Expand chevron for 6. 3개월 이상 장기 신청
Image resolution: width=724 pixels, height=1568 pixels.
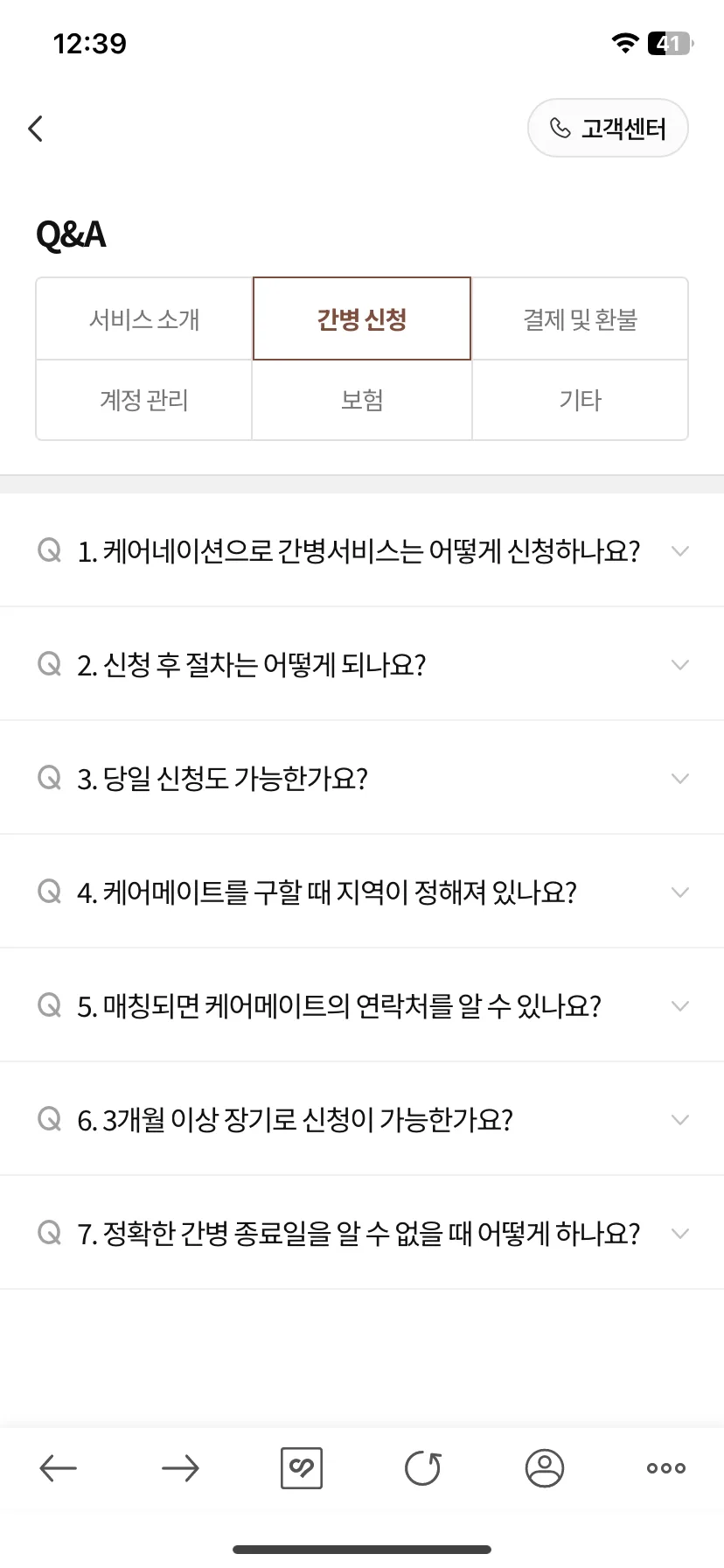tap(680, 1120)
